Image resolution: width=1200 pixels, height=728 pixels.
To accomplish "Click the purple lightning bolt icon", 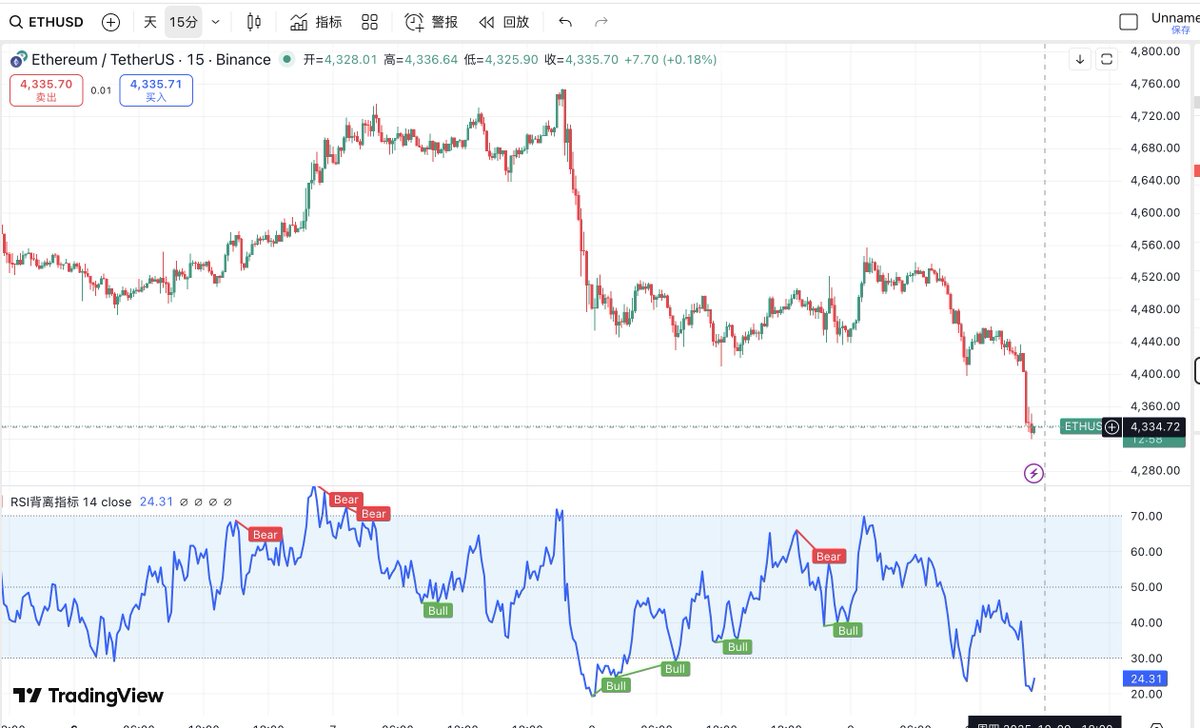I will (x=1034, y=473).
